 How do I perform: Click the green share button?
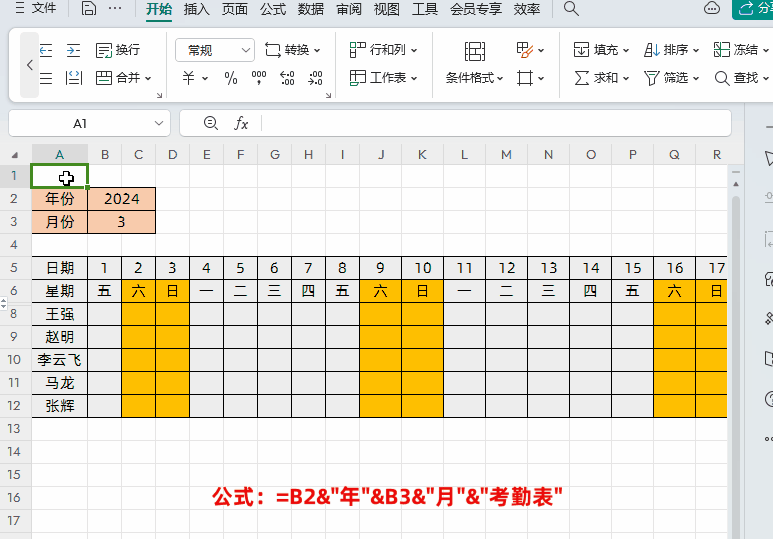pyautogui.click(x=753, y=8)
